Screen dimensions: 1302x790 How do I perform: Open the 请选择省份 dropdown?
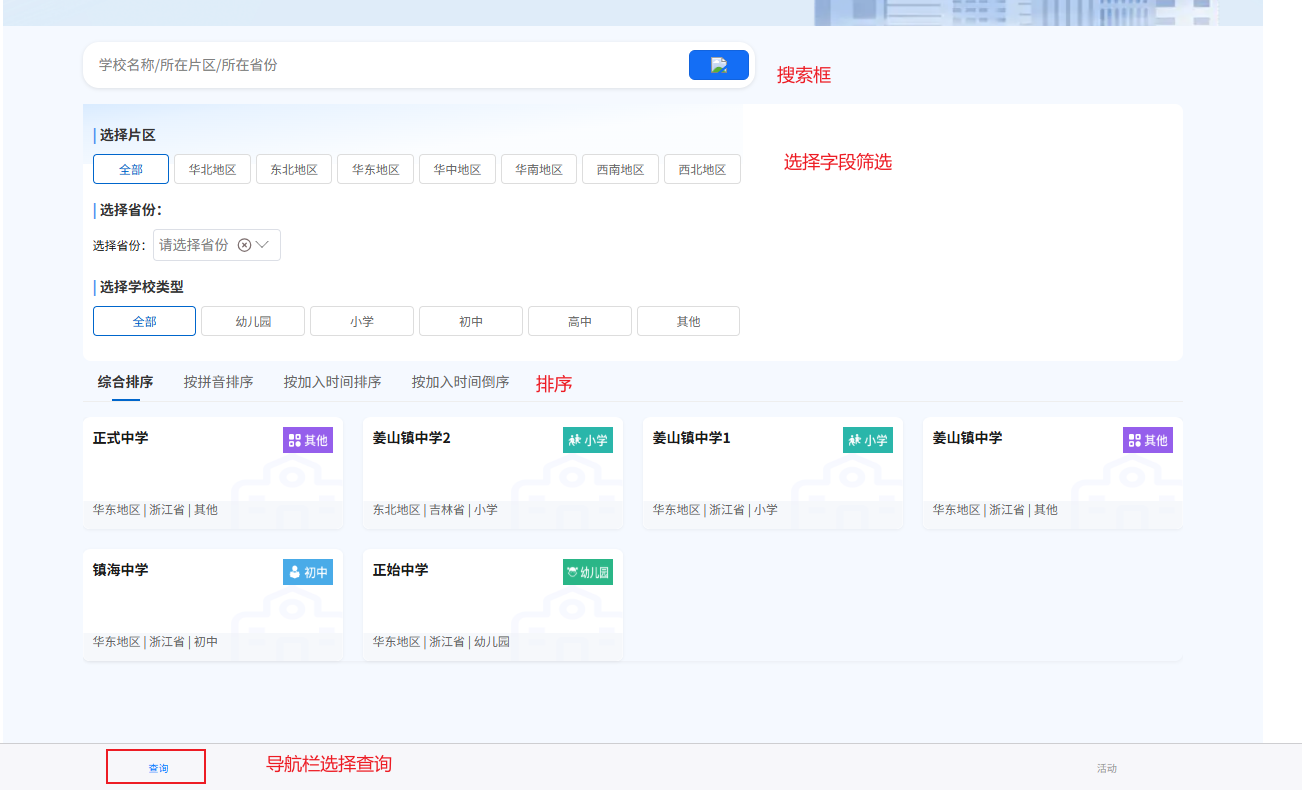click(194, 245)
